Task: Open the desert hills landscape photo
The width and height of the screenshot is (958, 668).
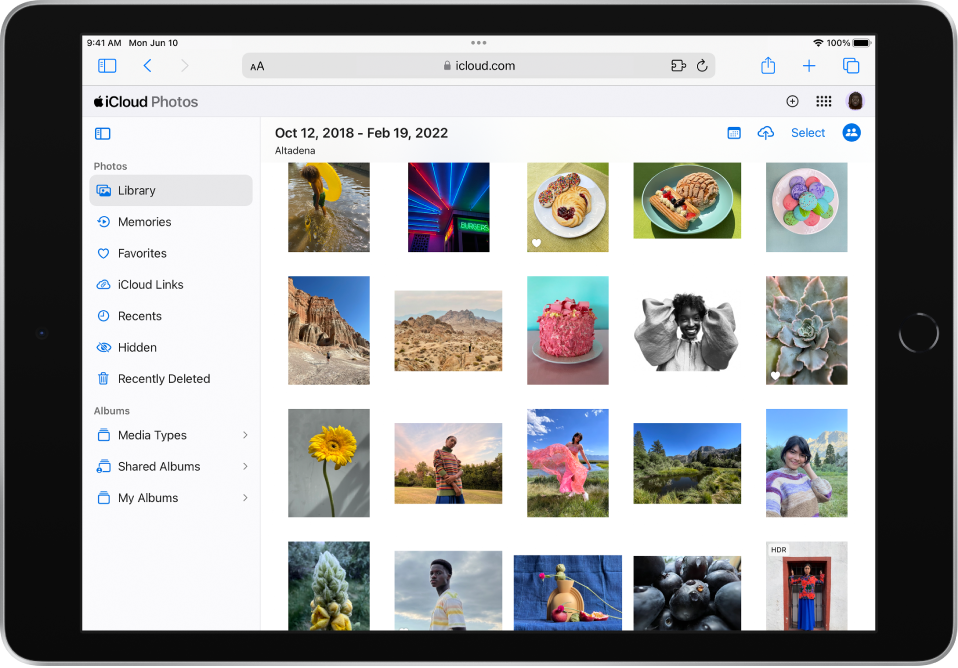Action: pos(448,331)
